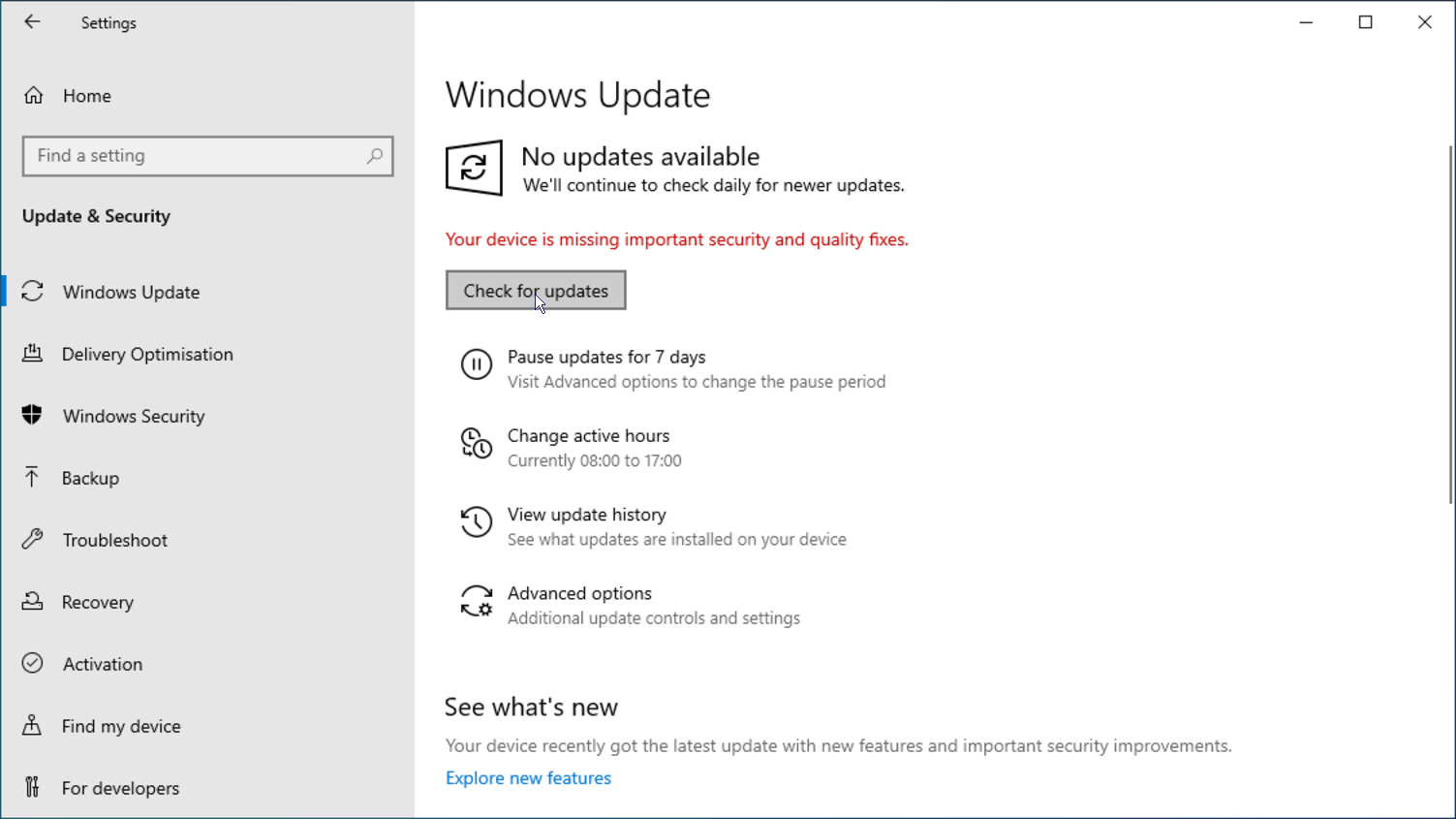Open the Recovery page

(x=97, y=602)
